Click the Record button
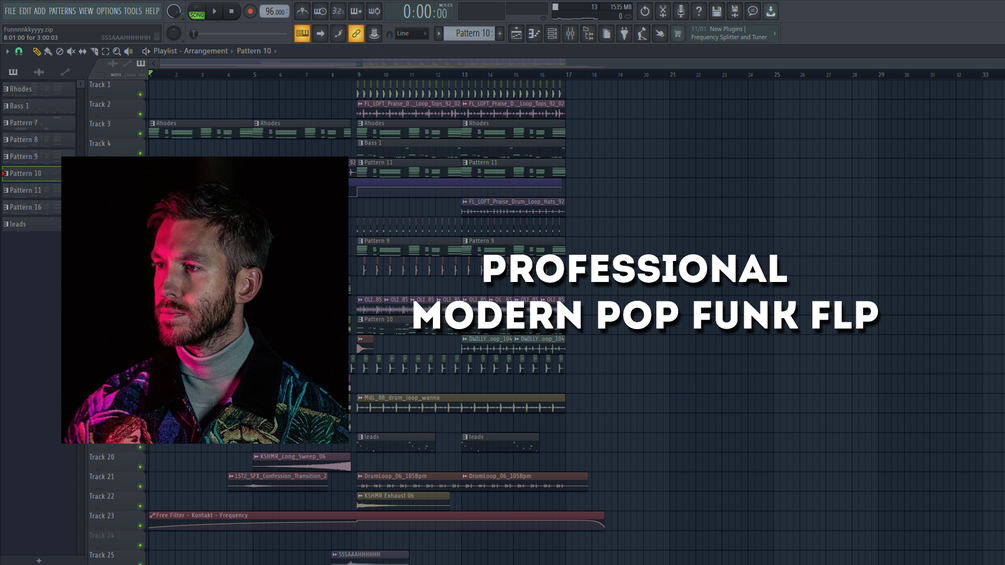 [250, 11]
